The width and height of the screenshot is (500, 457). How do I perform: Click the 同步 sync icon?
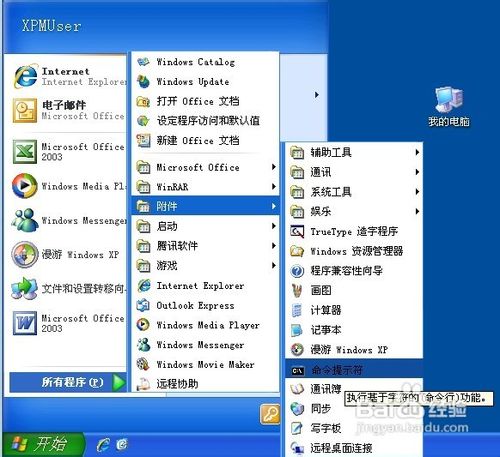(x=297, y=409)
